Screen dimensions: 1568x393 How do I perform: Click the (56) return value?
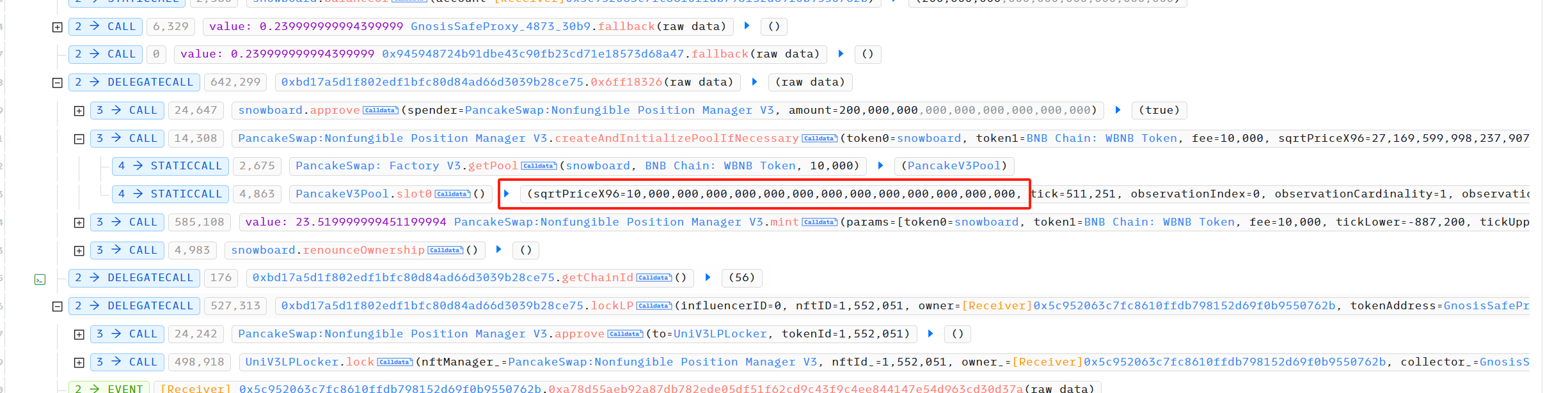(742, 278)
